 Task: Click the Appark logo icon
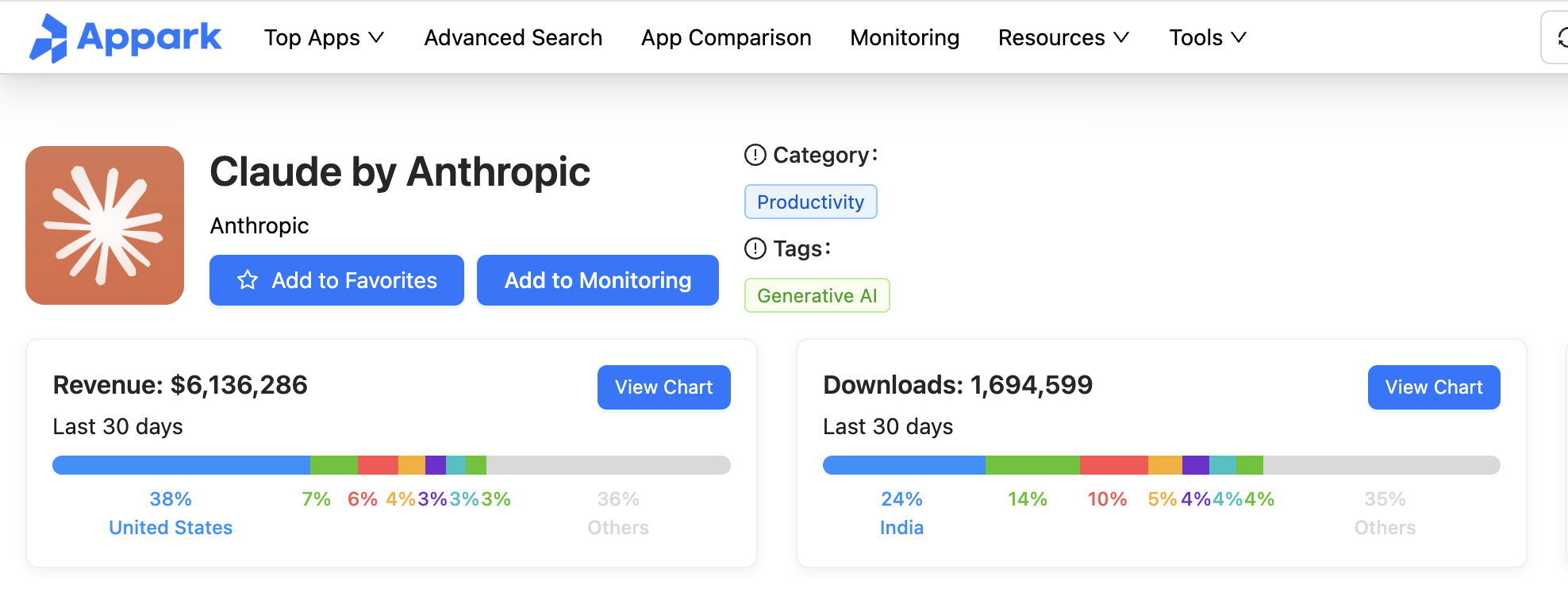pos(49,38)
